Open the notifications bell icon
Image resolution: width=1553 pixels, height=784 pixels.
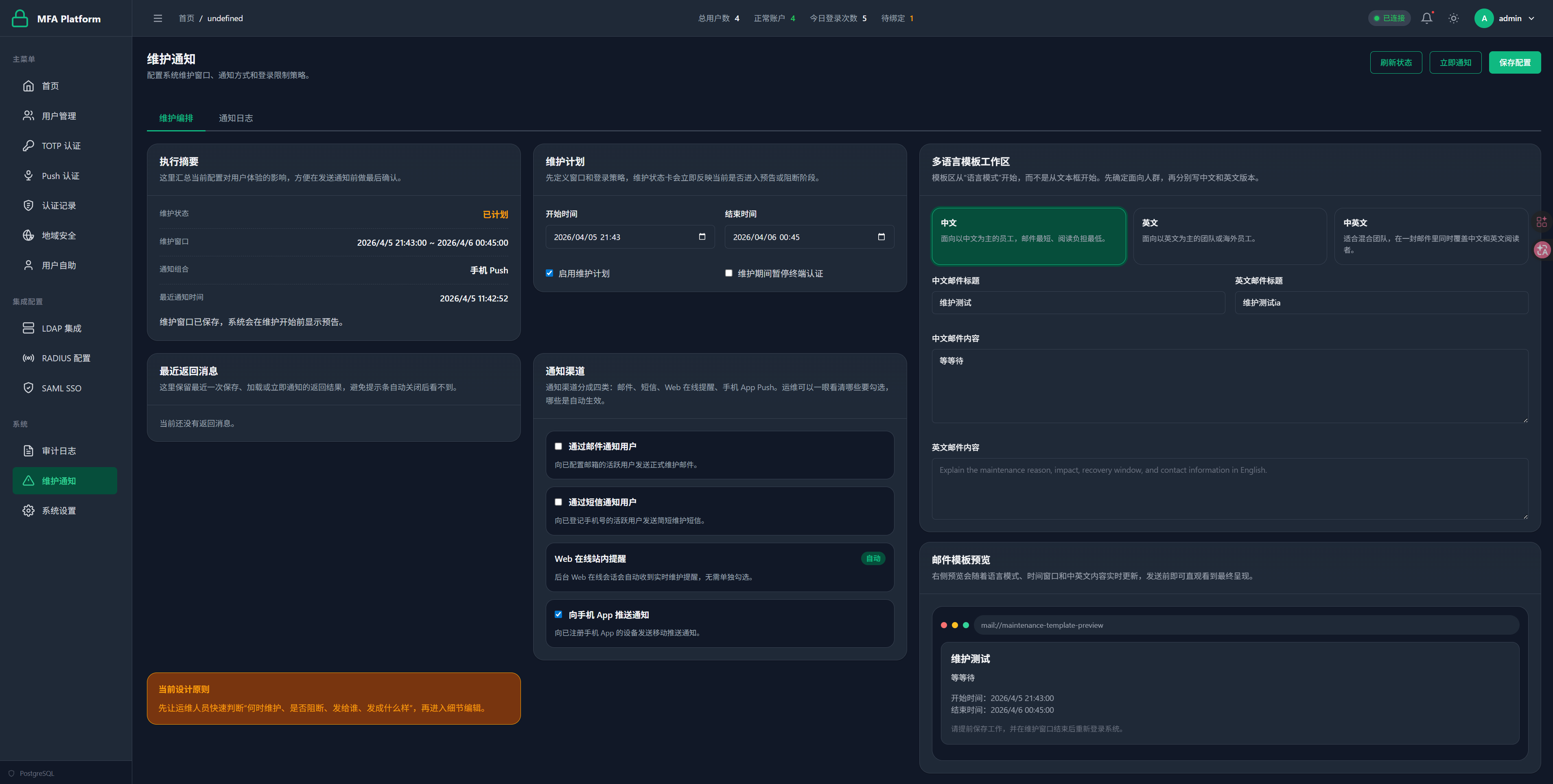(1426, 18)
